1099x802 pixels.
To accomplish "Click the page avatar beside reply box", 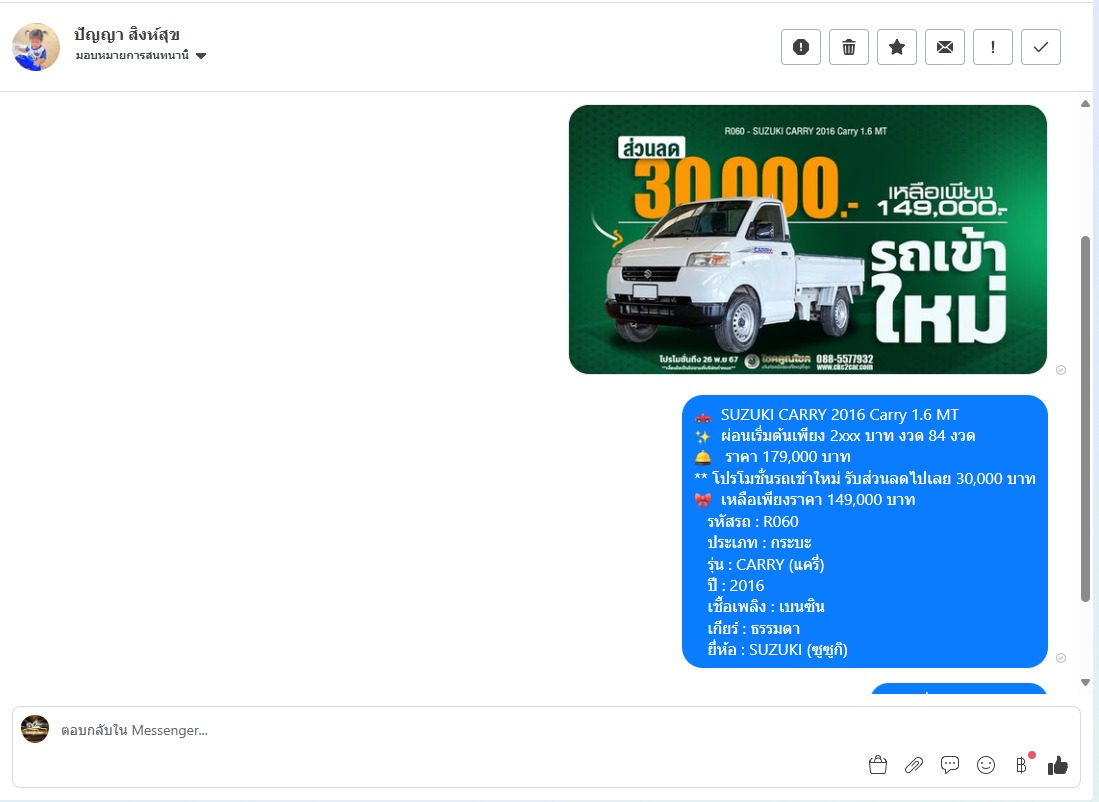I will pos(35,729).
